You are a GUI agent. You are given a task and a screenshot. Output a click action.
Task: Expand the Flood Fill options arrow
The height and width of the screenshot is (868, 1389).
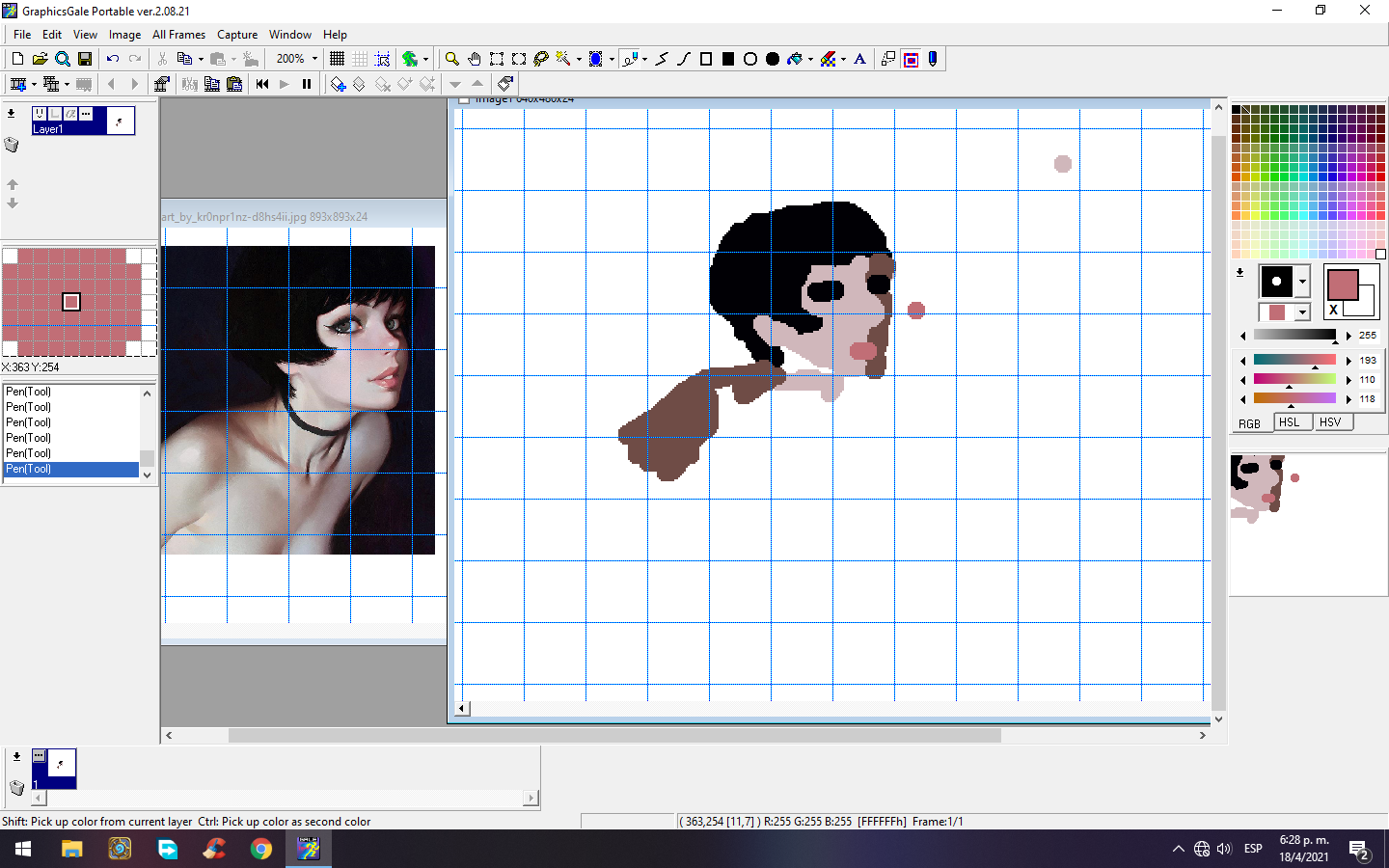[x=810, y=59]
